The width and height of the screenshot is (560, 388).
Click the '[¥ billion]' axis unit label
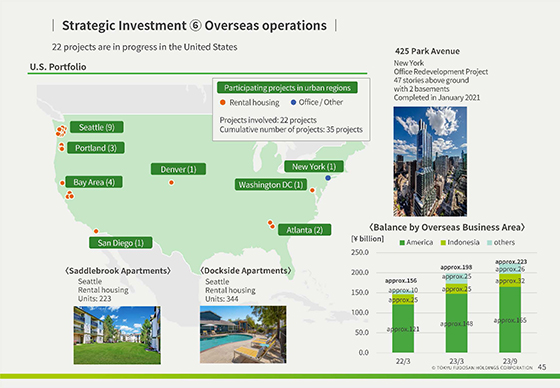[x=368, y=239]
